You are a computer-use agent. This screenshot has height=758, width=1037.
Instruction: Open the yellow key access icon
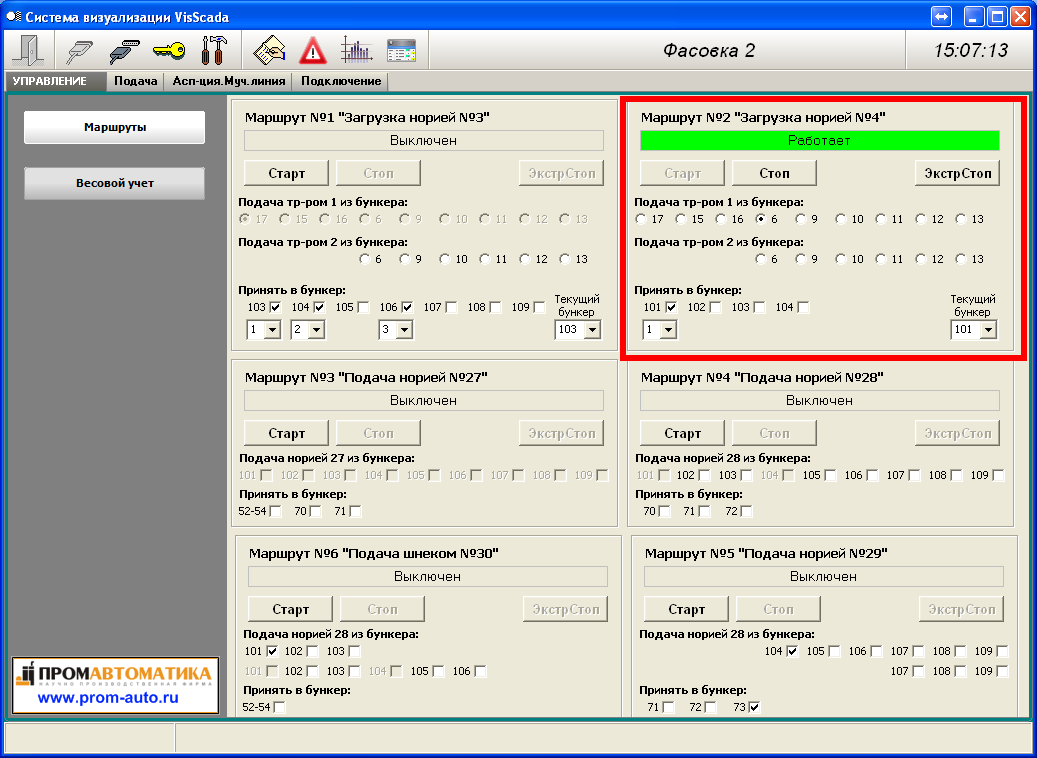(x=168, y=49)
